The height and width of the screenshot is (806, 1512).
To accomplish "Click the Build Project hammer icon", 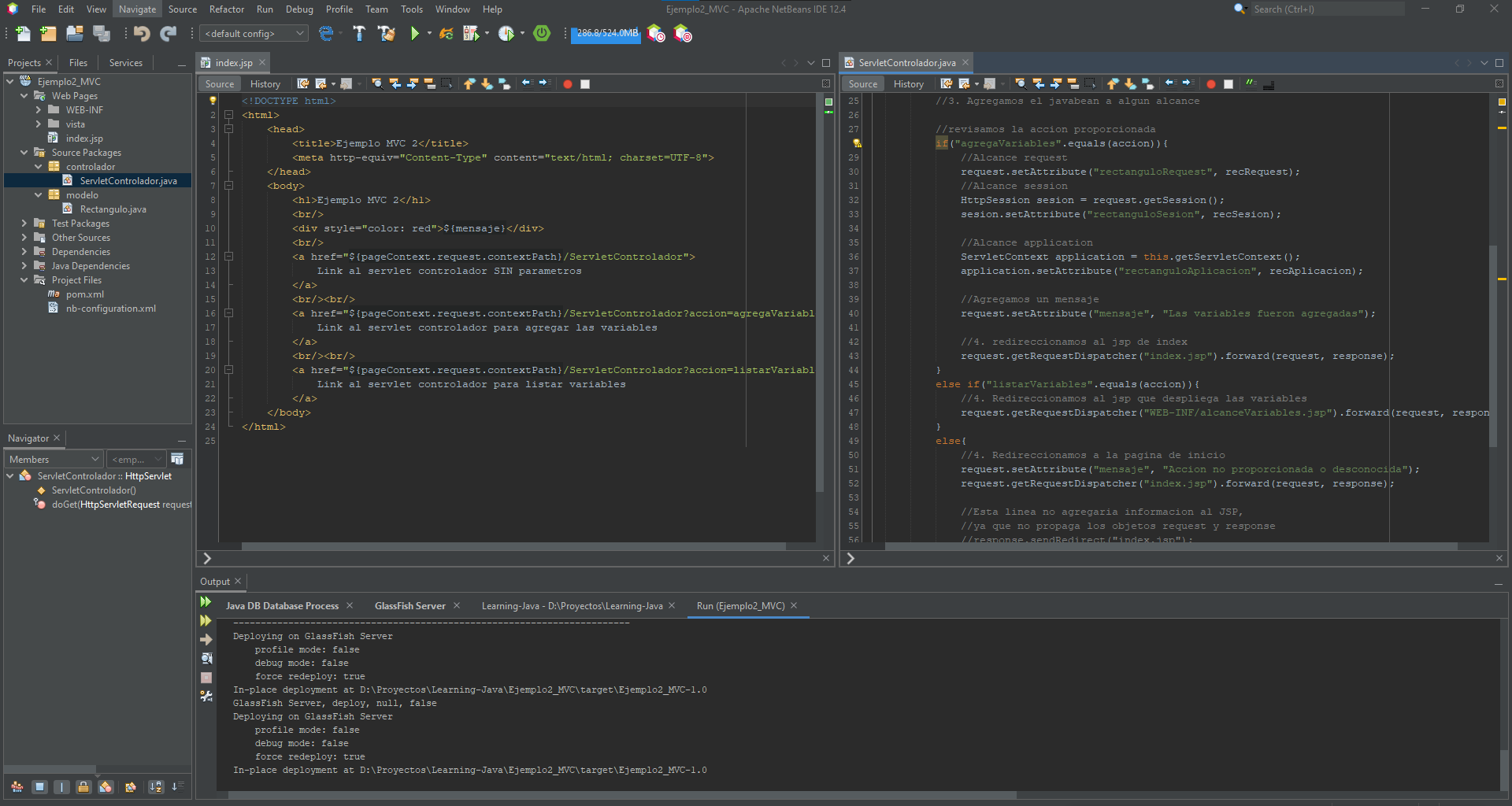I will pyautogui.click(x=359, y=33).
